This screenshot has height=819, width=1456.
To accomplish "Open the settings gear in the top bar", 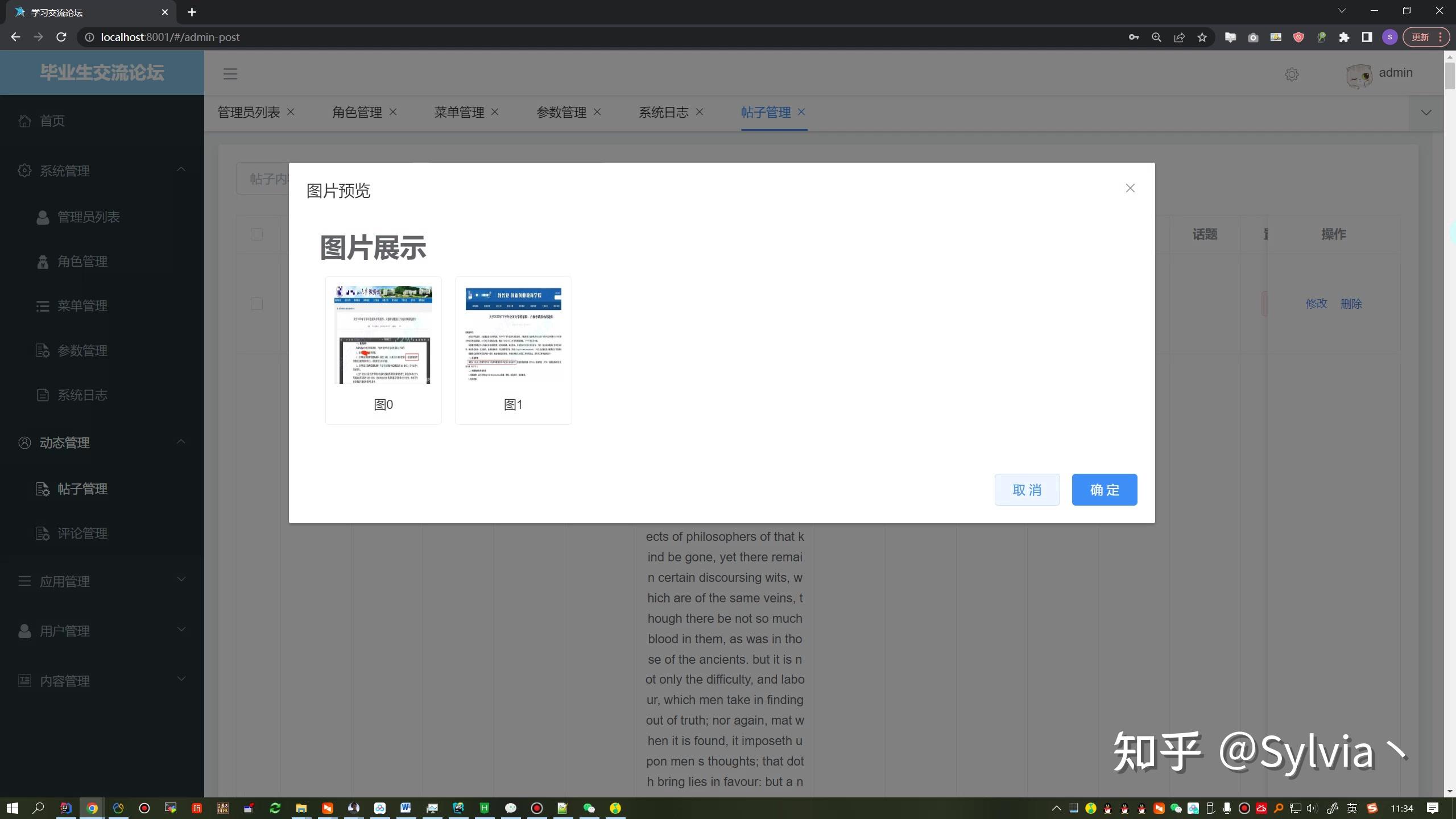I will (1292, 75).
